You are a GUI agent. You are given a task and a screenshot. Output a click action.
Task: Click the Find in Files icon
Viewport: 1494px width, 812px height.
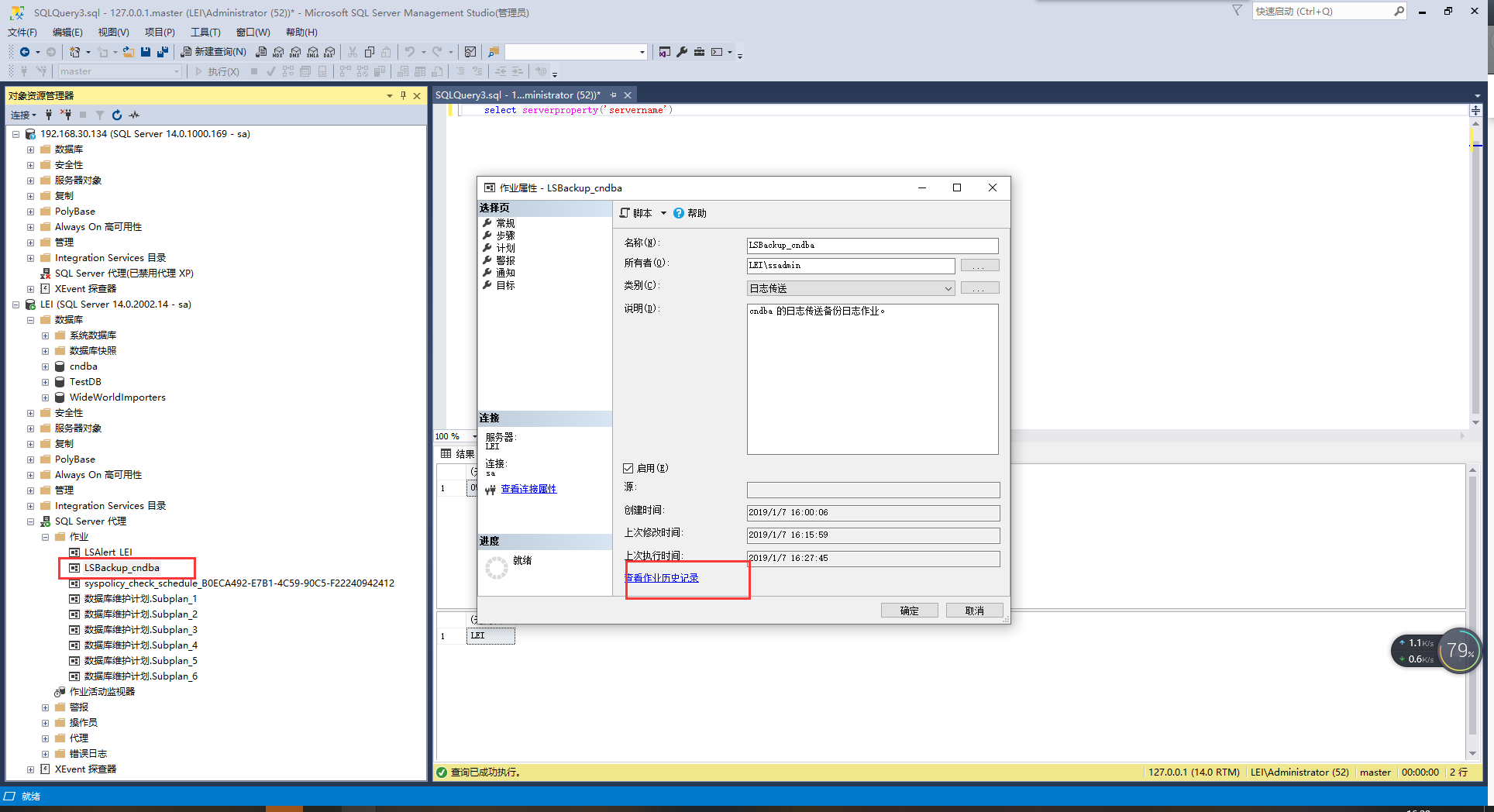tap(493, 52)
